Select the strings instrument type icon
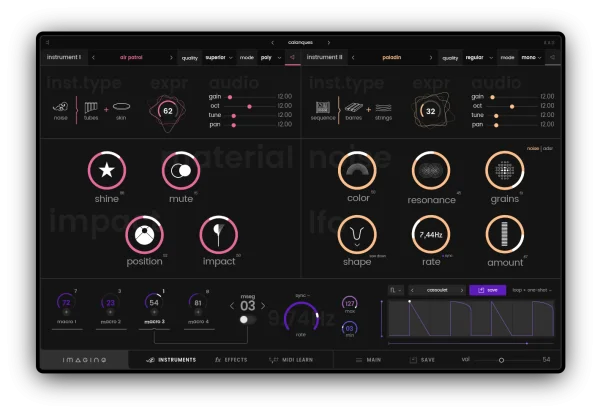 coord(383,108)
